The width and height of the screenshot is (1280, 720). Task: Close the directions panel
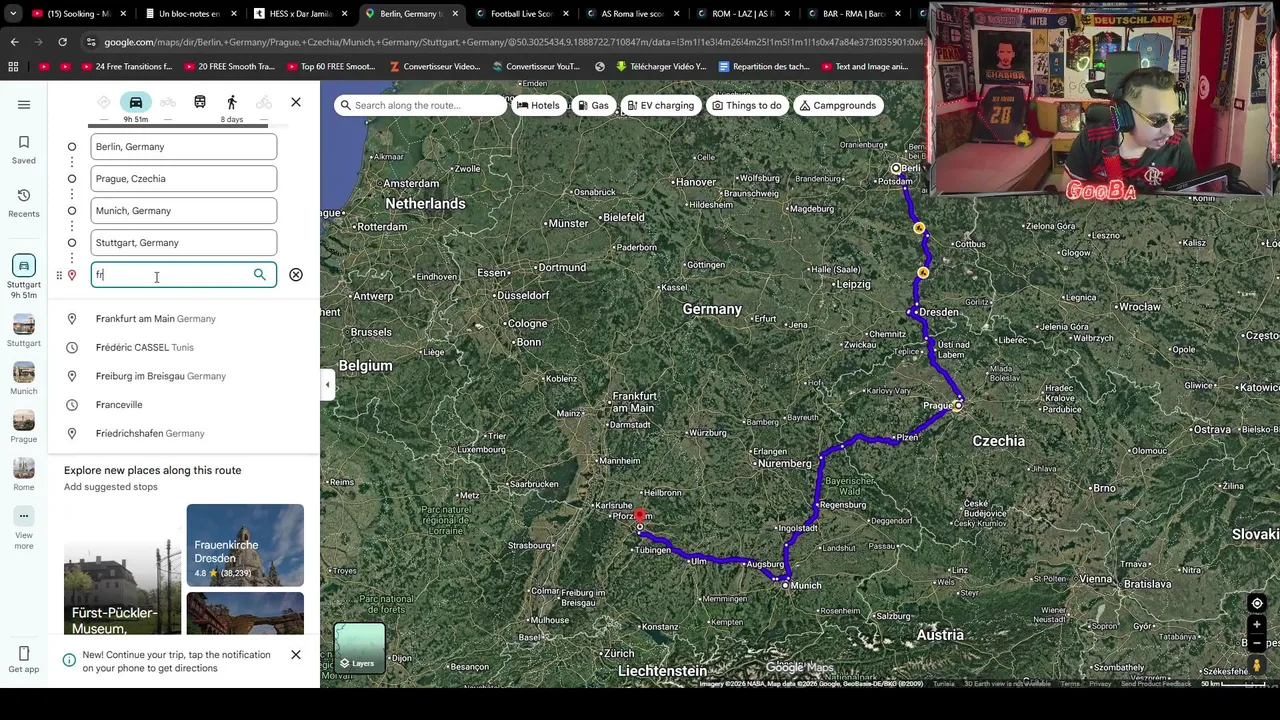296,103
